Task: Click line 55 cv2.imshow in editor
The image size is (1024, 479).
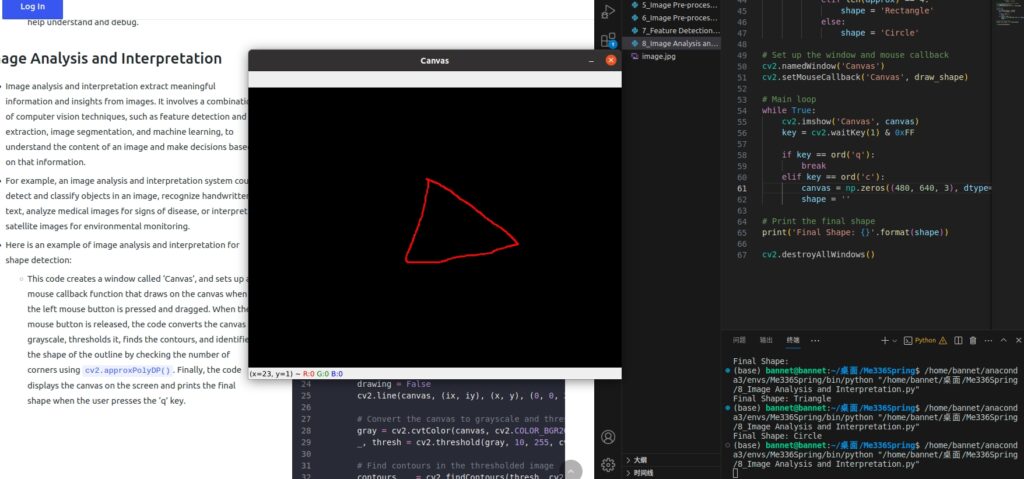Action: coord(850,122)
